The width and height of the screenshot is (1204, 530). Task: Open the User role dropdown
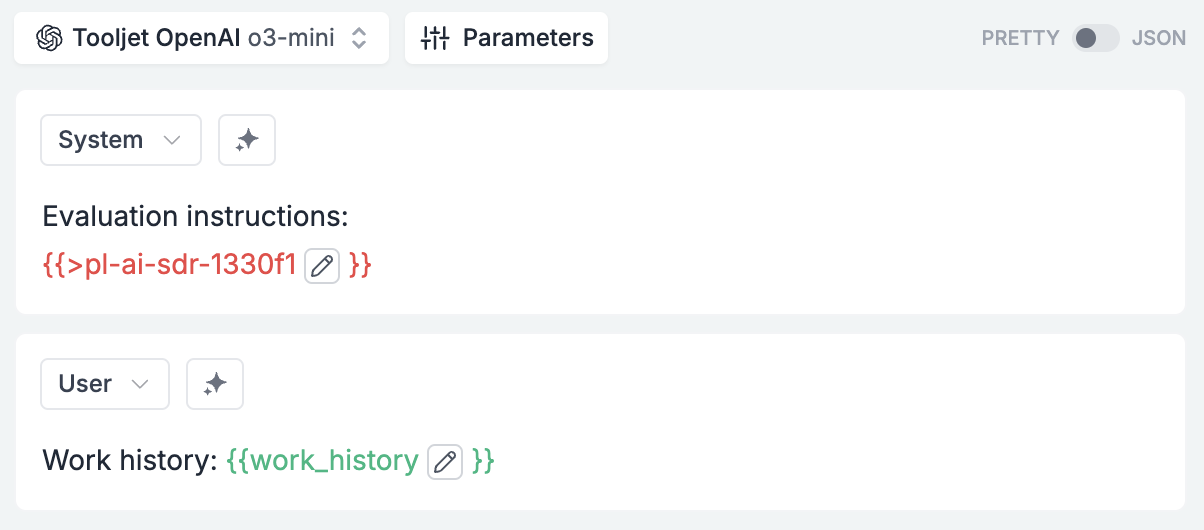pos(105,384)
